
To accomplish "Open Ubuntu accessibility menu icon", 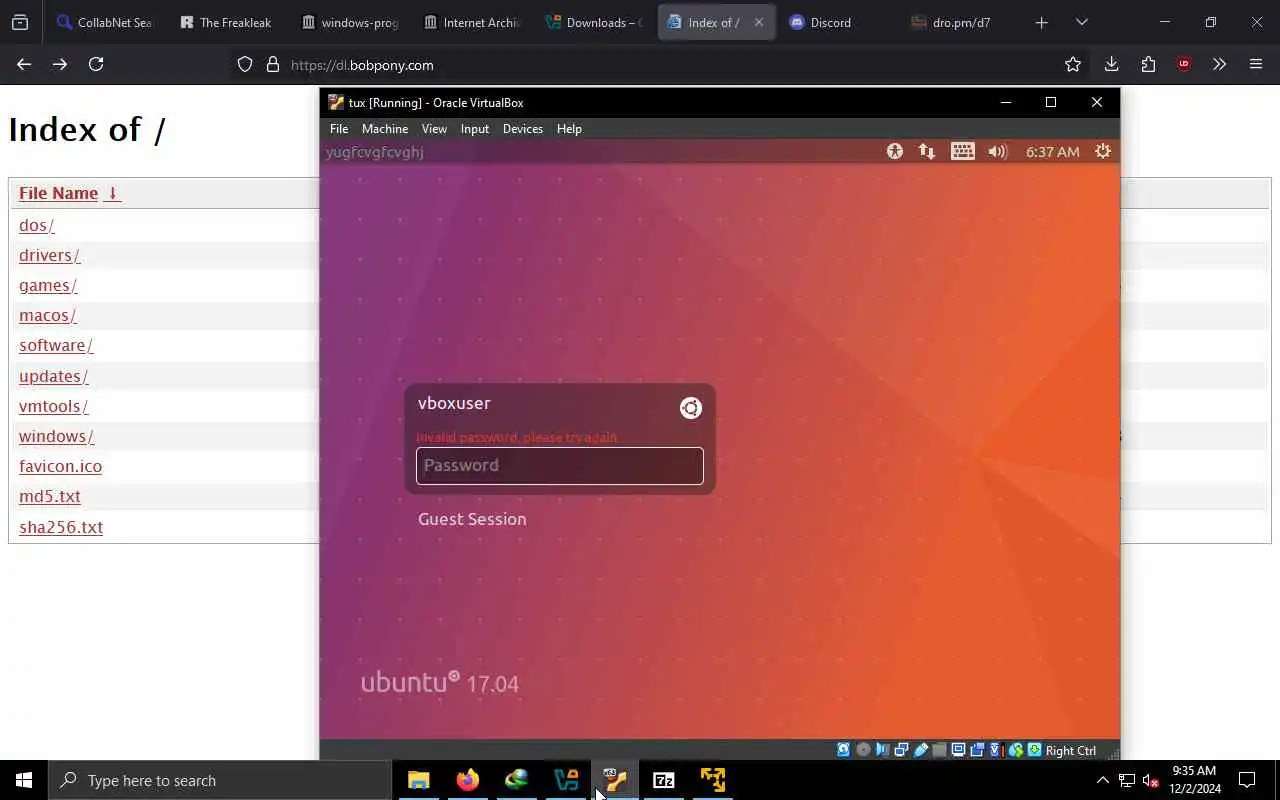I will 895,151.
